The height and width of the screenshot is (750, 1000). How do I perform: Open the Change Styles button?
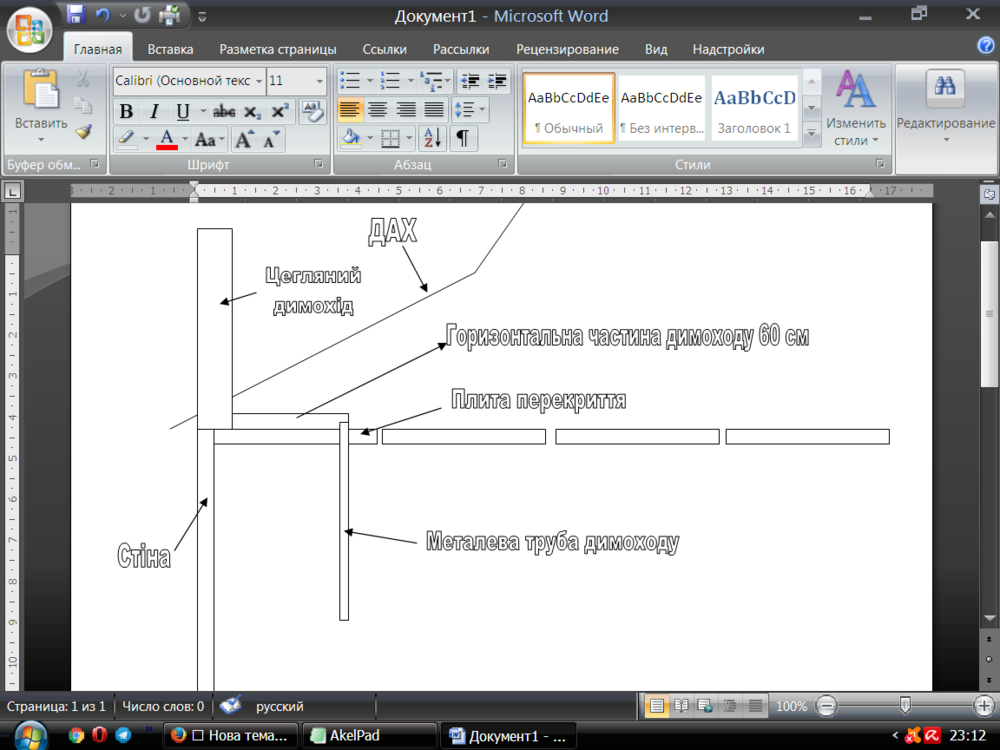pos(855,109)
